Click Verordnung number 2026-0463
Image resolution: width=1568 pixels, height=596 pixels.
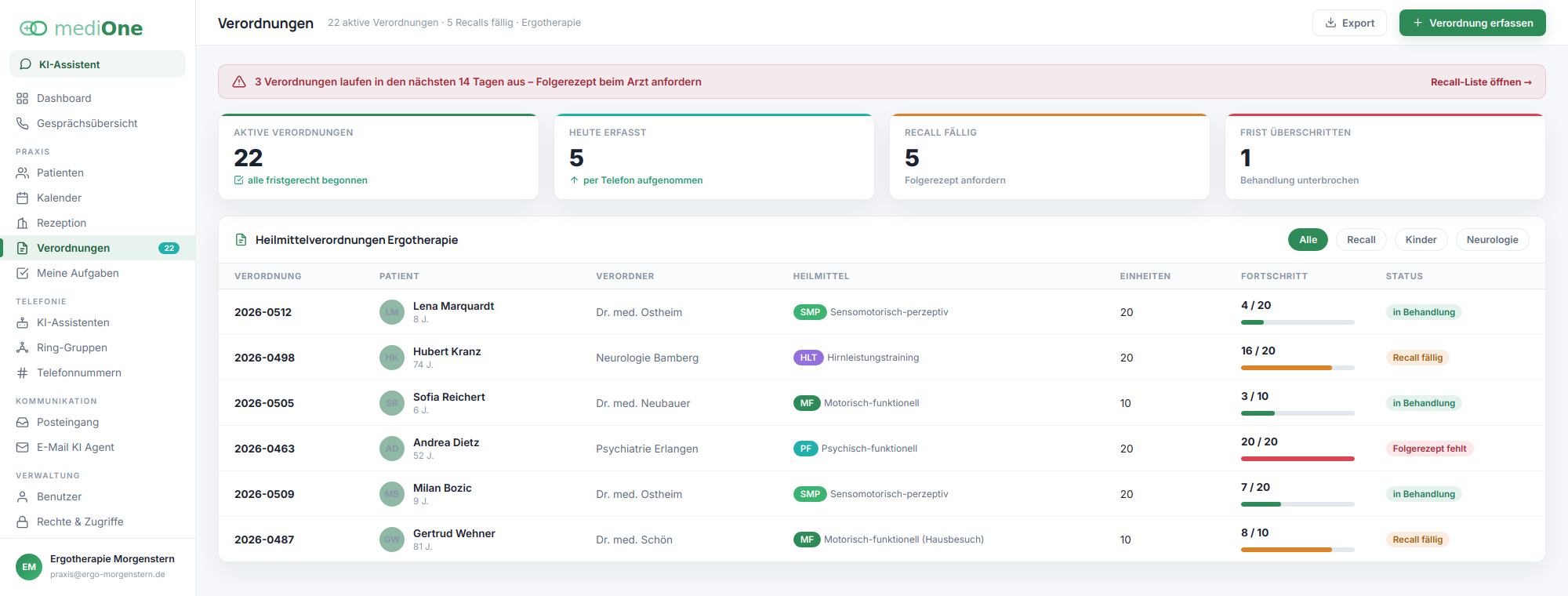(x=264, y=449)
